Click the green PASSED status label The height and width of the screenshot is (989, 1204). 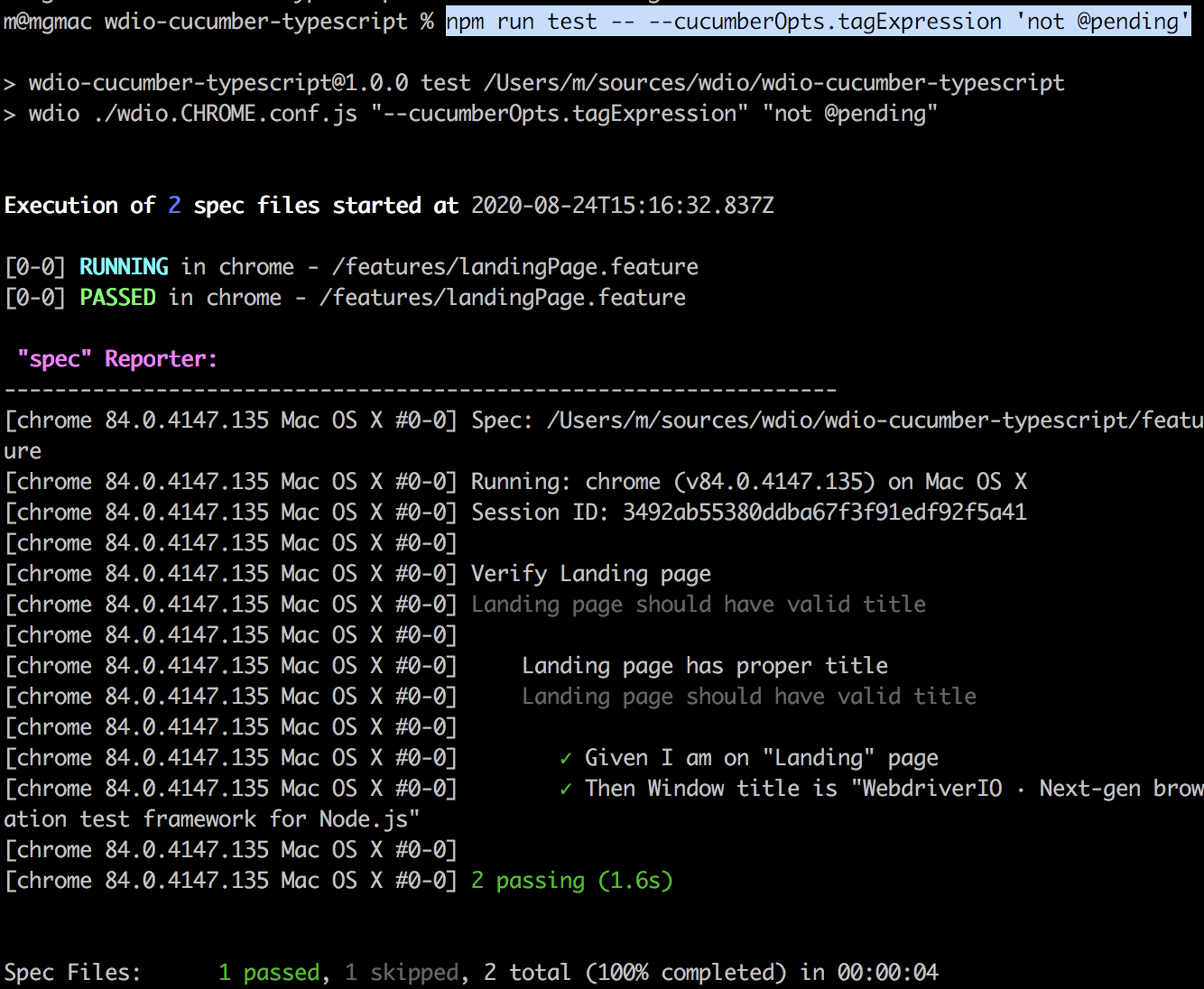pyautogui.click(x=117, y=297)
